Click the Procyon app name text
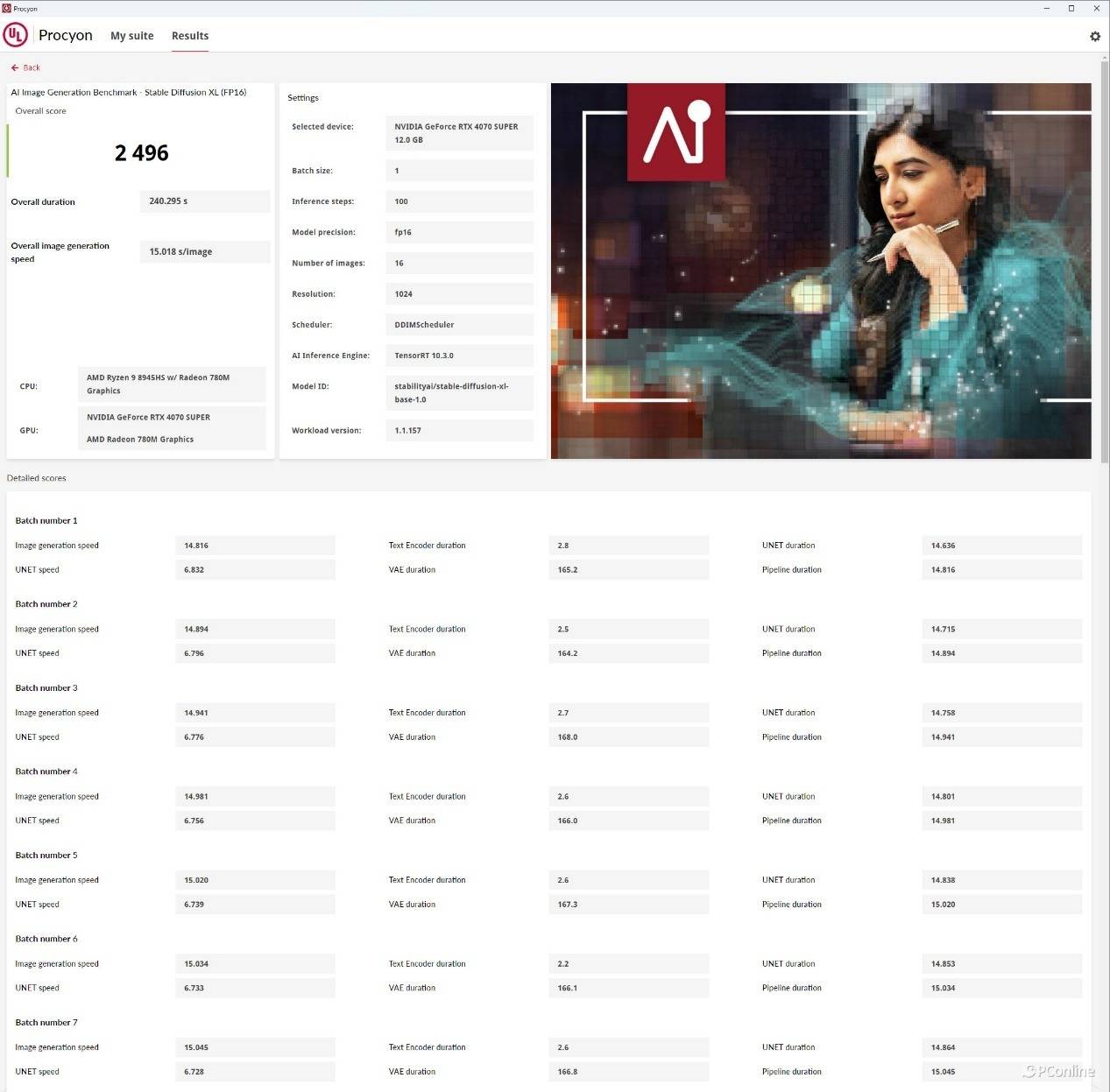This screenshot has height=1092, width=1110. click(x=66, y=35)
